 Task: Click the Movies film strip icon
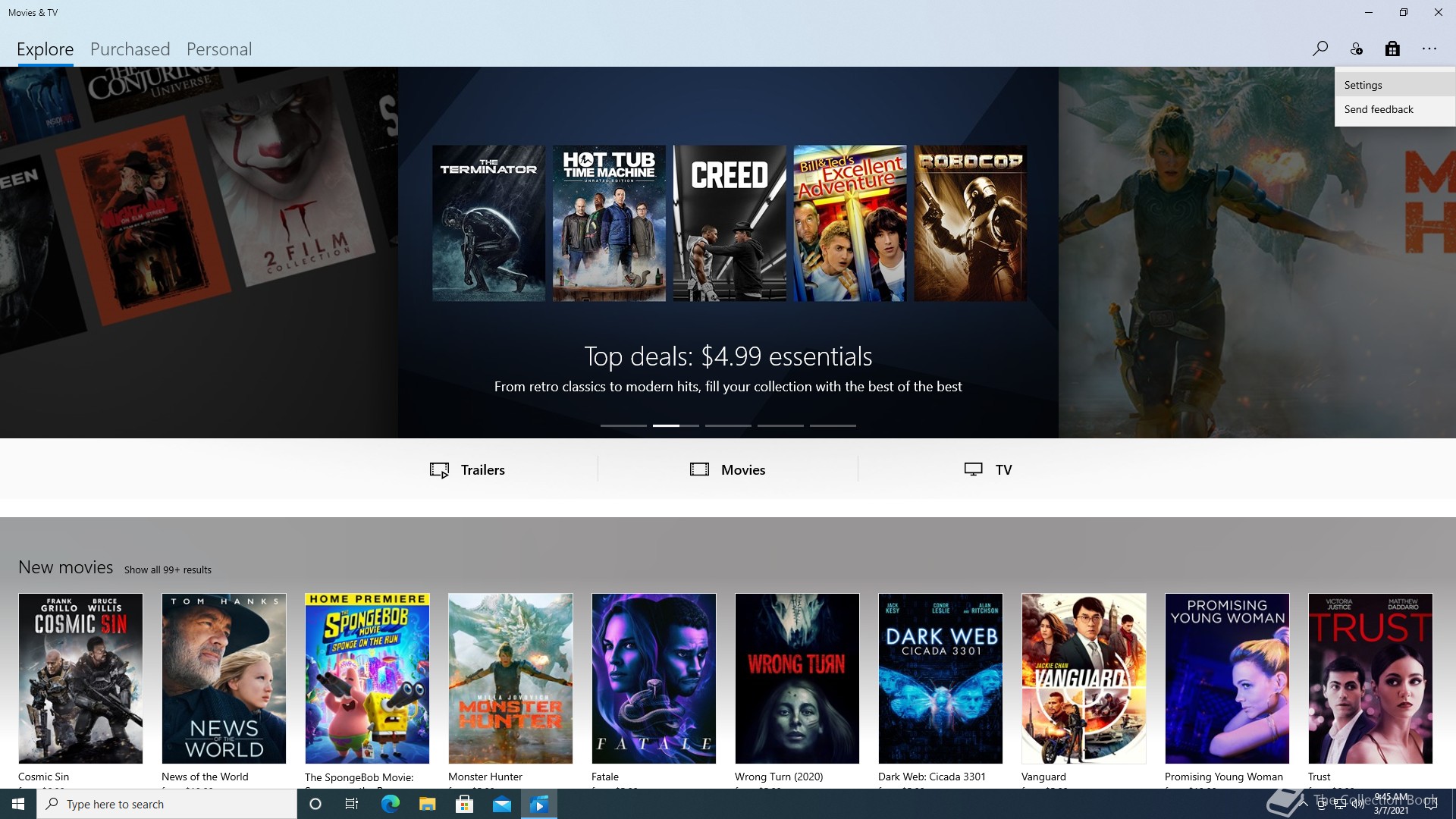pos(699,469)
